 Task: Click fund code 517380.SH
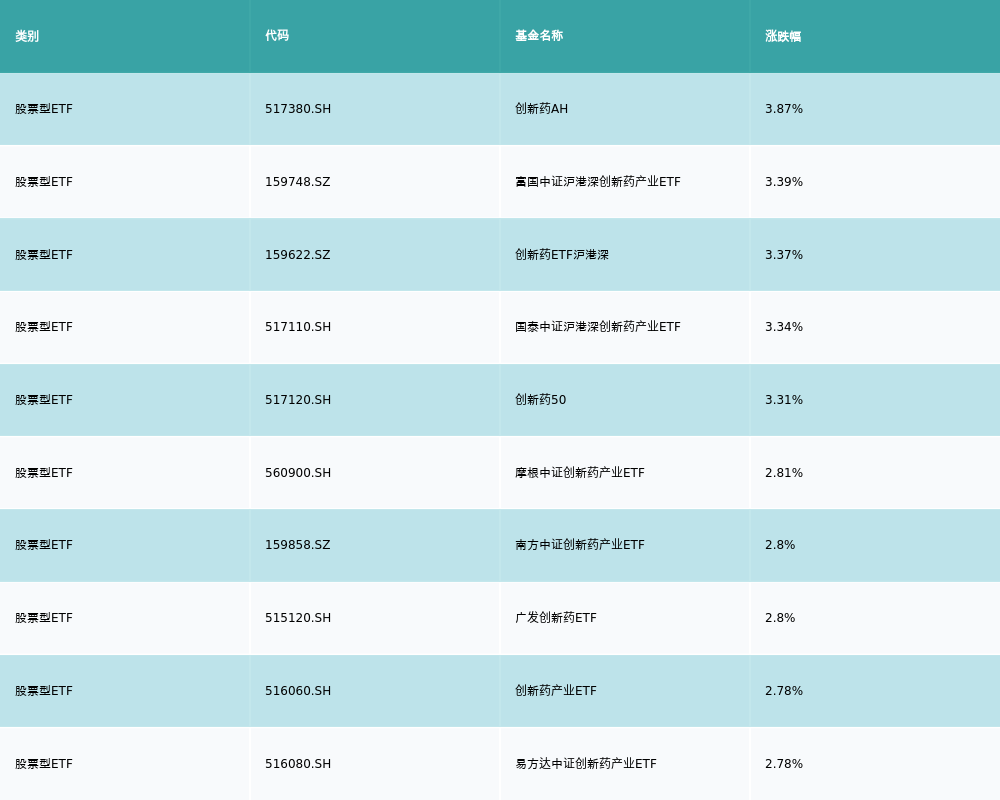coord(298,109)
